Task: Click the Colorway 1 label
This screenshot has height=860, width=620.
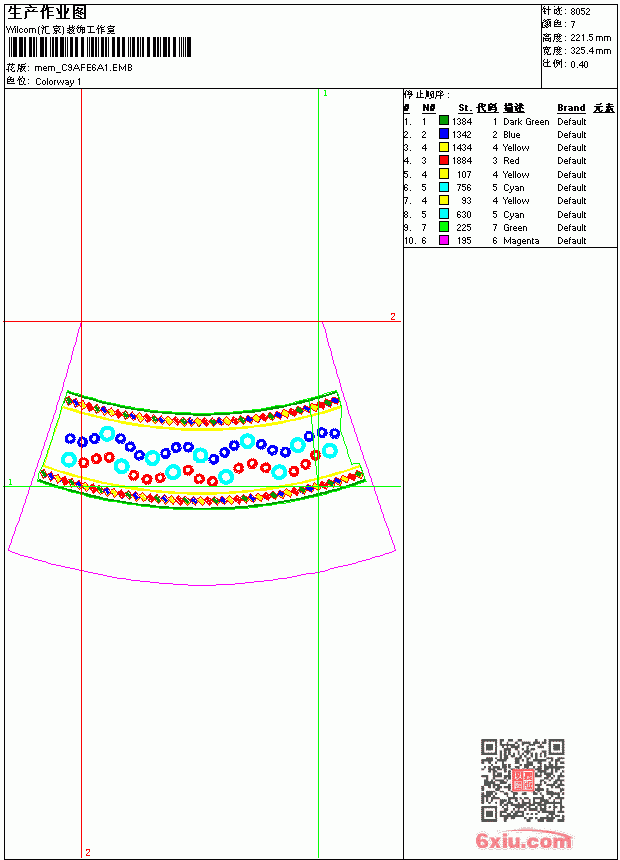Action: pyautogui.click(x=58, y=82)
